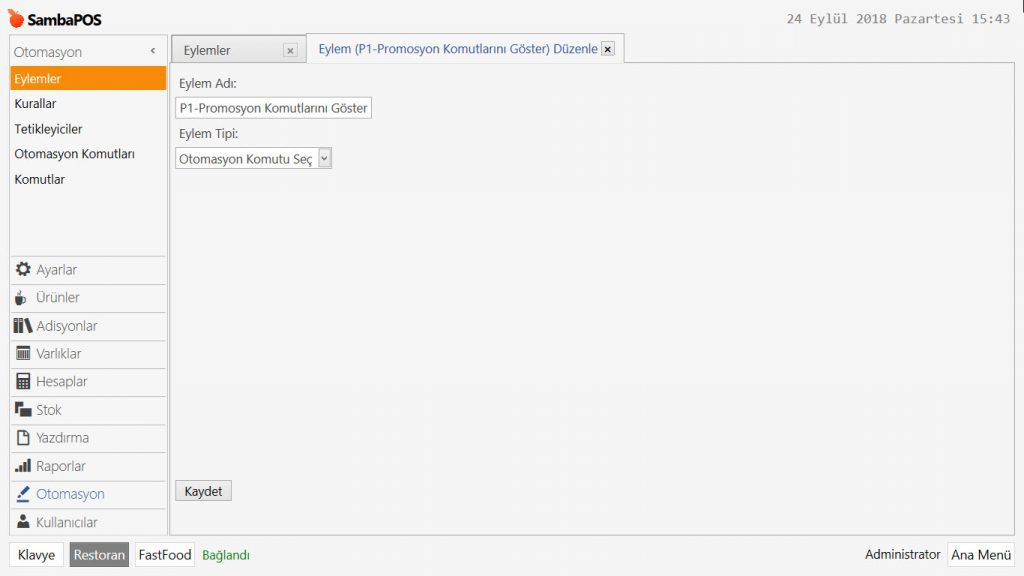
Task: Click the Eylem Adı text field
Action: pyautogui.click(x=273, y=108)
